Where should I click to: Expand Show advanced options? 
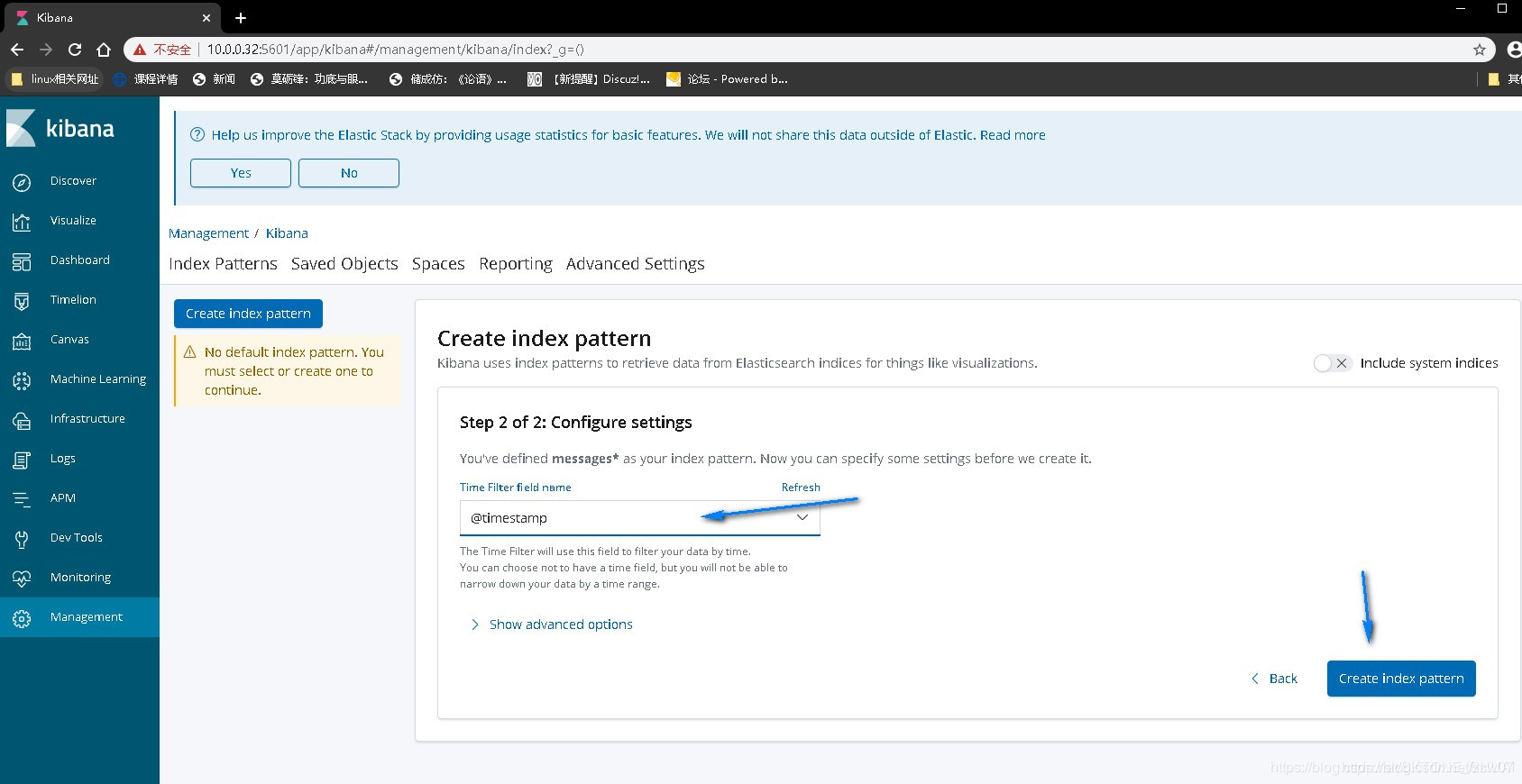coord(551,624)
